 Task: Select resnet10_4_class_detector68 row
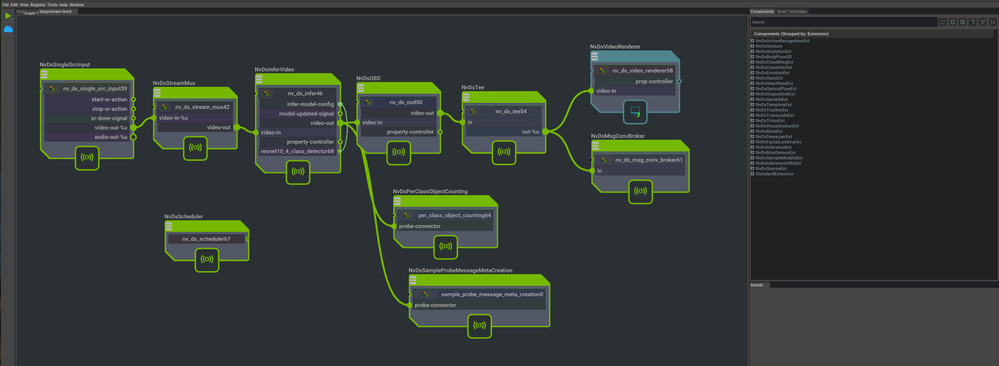pos(298,151)
